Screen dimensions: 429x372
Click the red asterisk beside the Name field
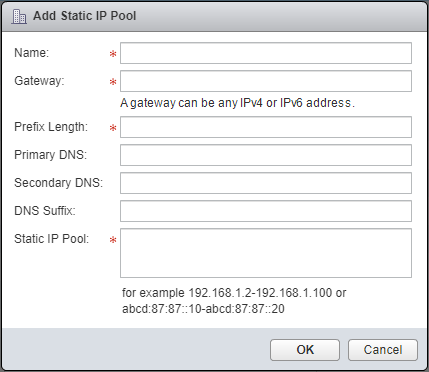tap(113, 54)
